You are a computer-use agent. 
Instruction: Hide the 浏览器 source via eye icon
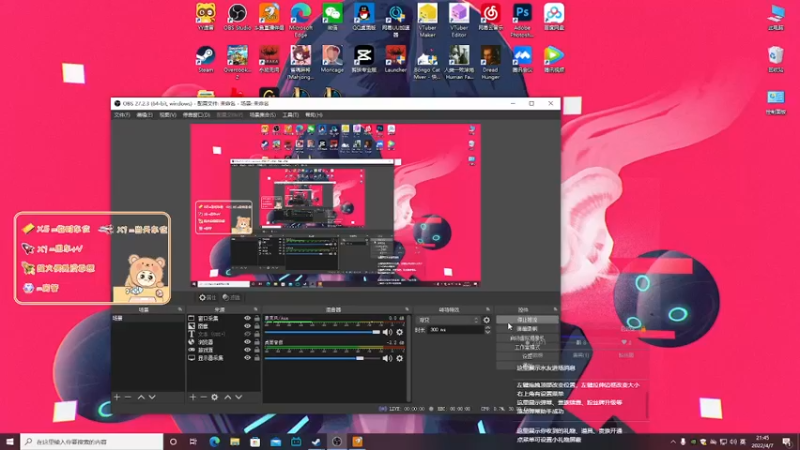(247, 342)
